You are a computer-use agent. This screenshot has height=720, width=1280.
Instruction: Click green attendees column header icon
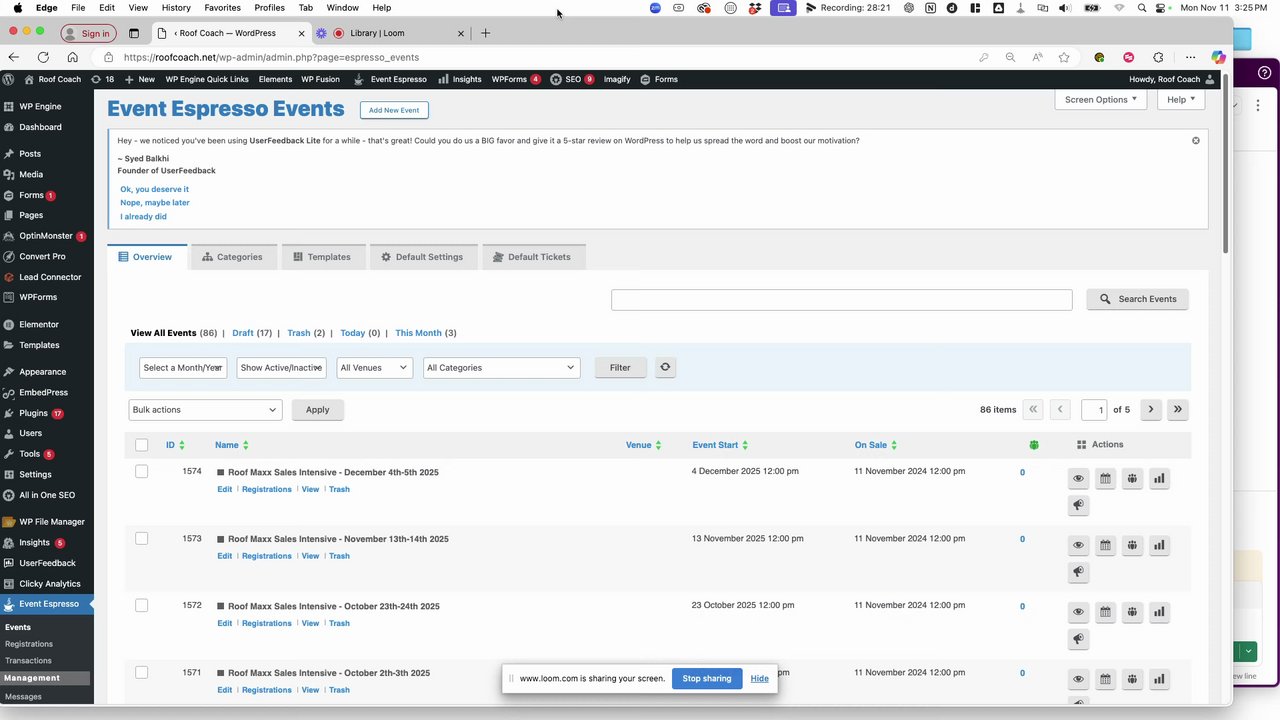click(x=1034, y=445)
